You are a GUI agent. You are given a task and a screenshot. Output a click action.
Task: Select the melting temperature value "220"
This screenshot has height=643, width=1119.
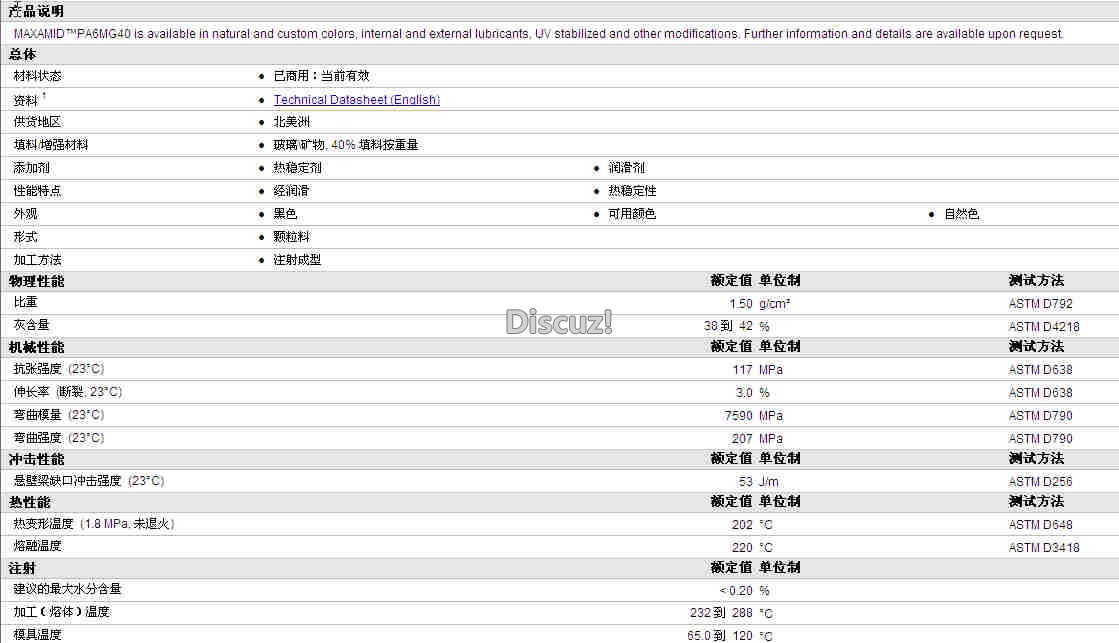click(x=742, y=547)
